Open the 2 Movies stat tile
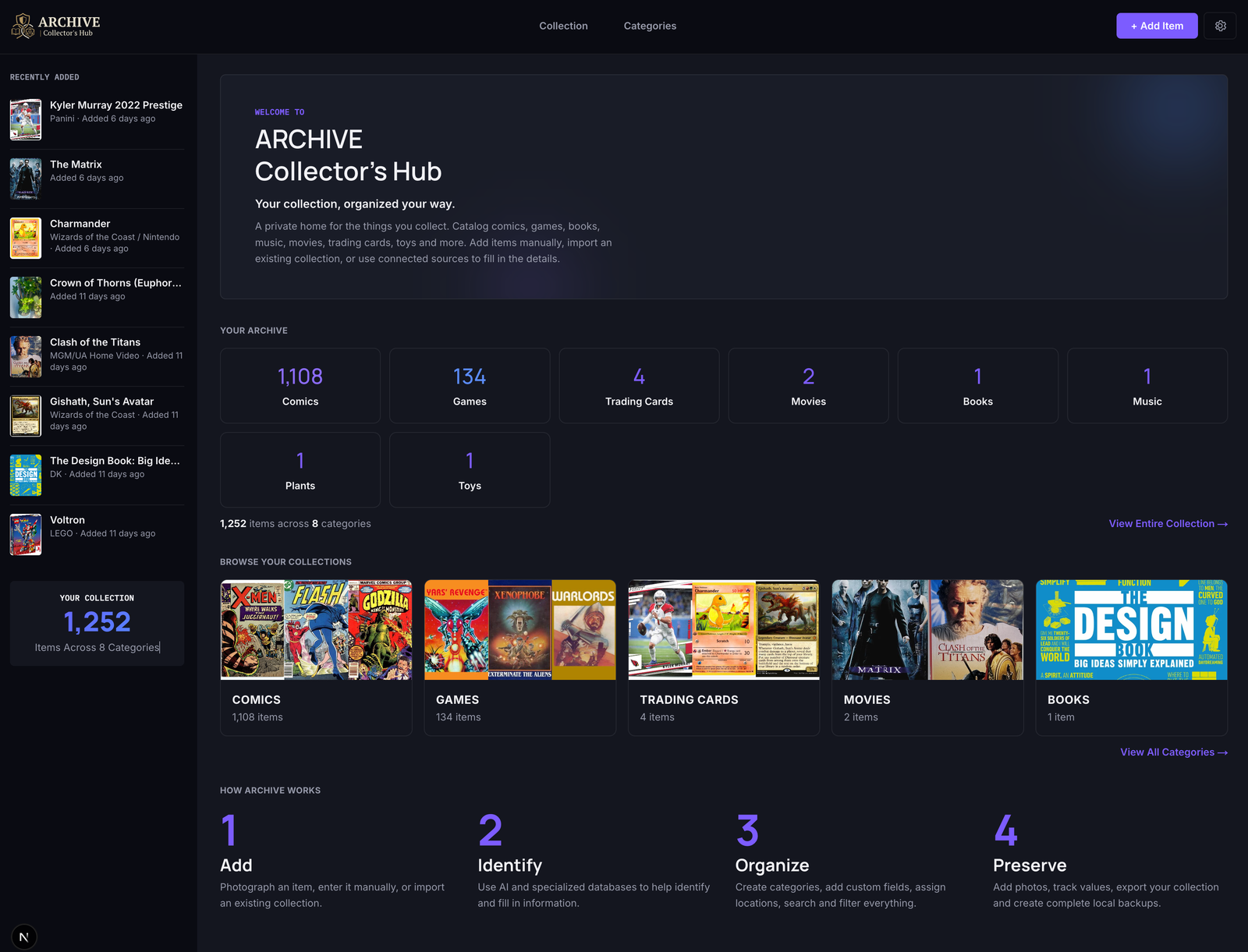Image resolution: width=1248 pixels, height=952 pixels. point(808,386)
